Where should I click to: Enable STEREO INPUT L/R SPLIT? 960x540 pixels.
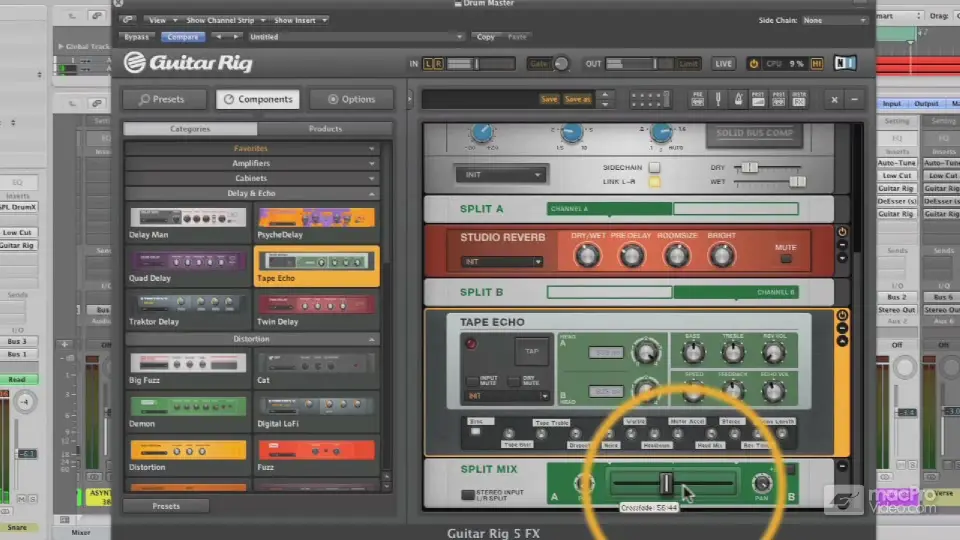(467, 495)
